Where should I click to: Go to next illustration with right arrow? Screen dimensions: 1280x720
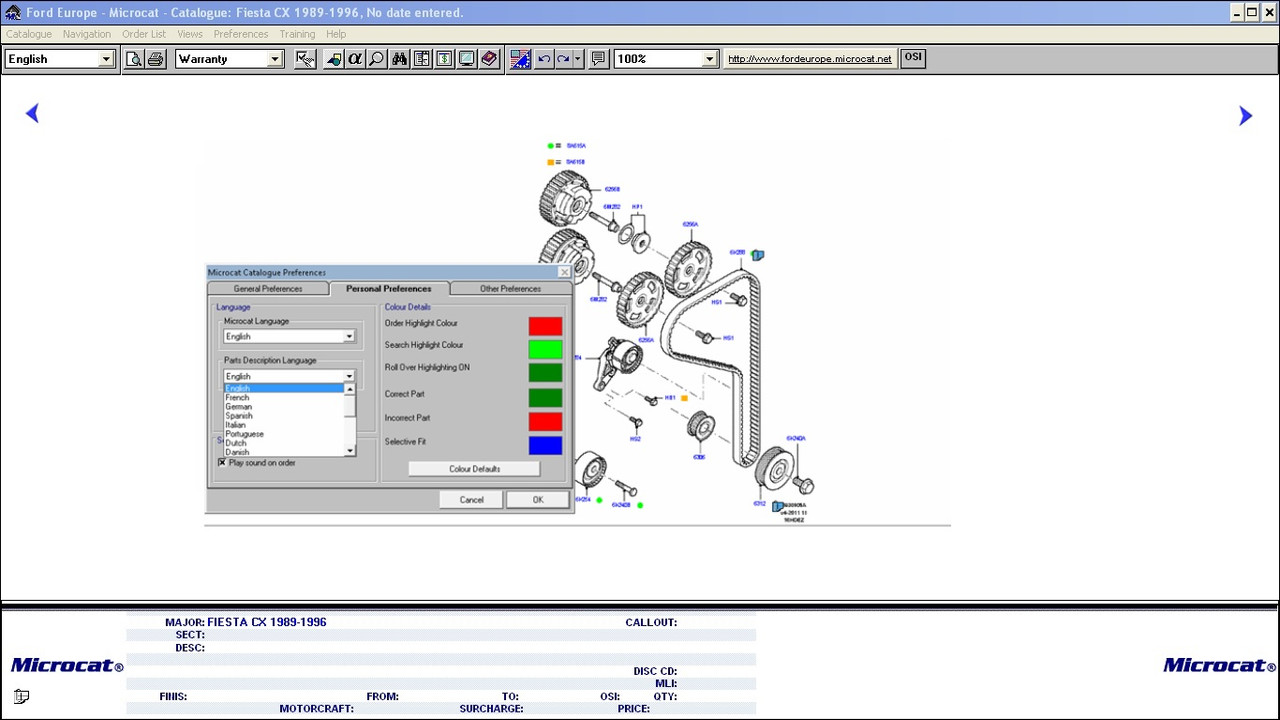coord(1245,116)
